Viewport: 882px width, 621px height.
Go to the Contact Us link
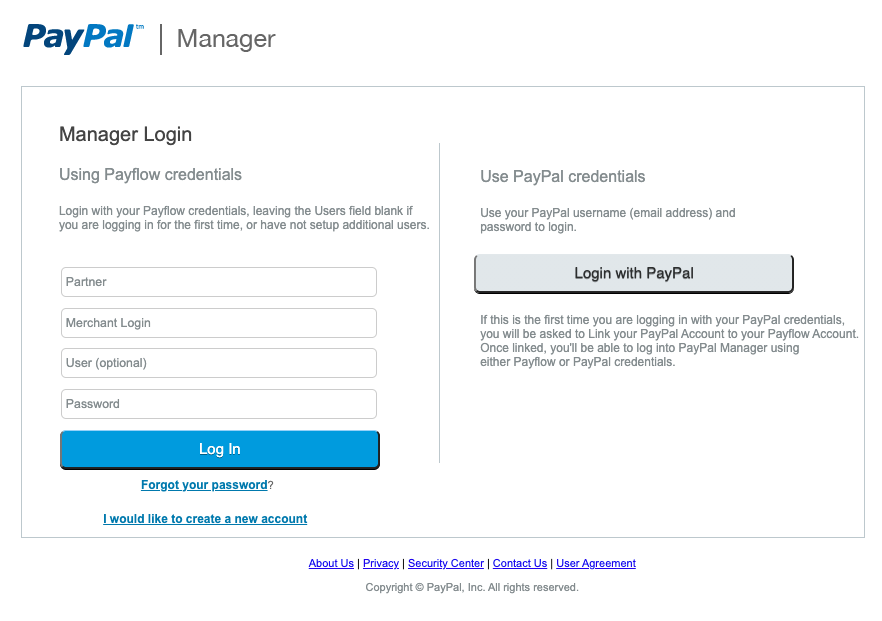pos(520,563)
